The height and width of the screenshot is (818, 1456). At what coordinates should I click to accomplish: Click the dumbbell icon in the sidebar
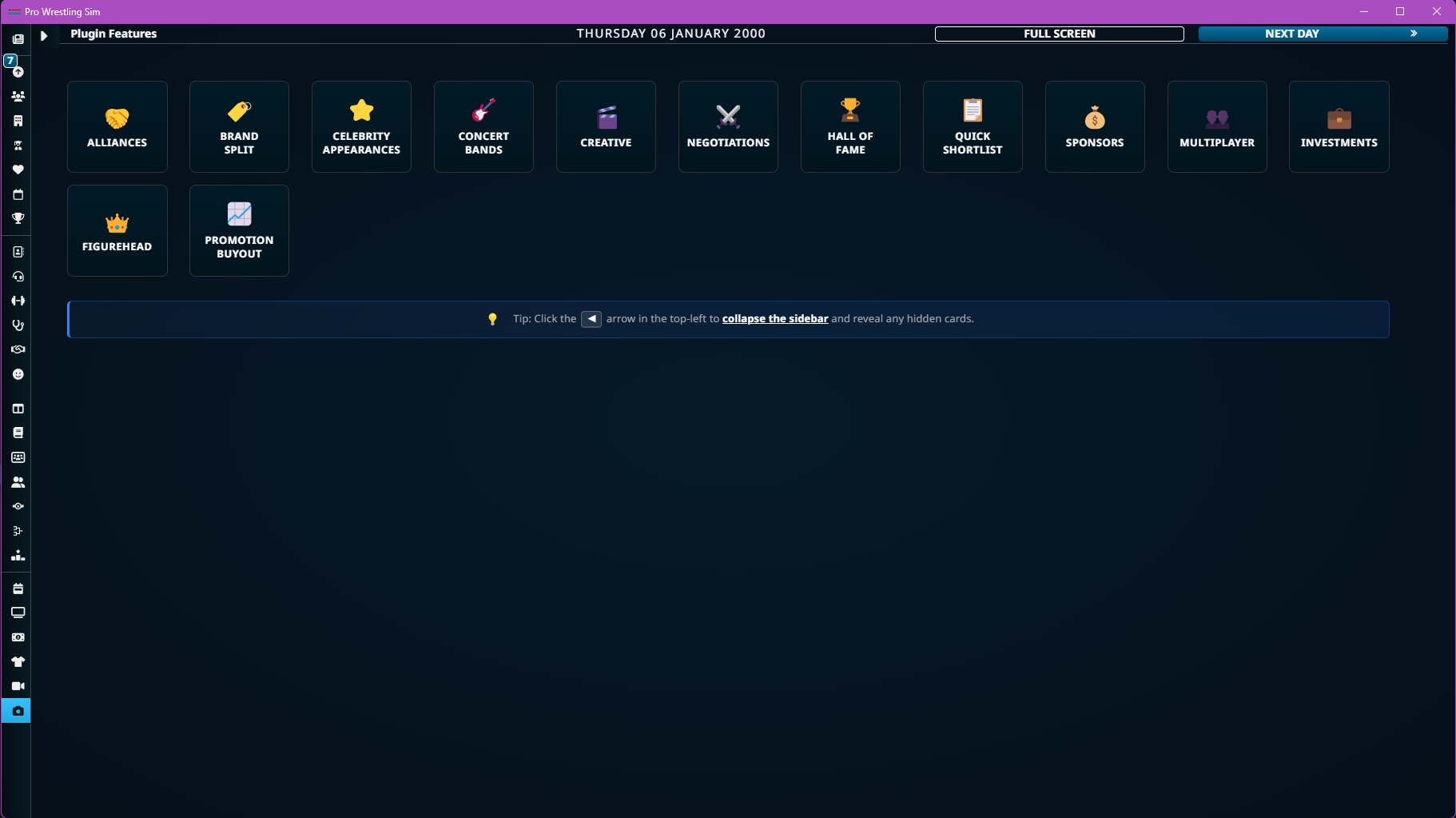pyautogui.click(x=18, y=301)
